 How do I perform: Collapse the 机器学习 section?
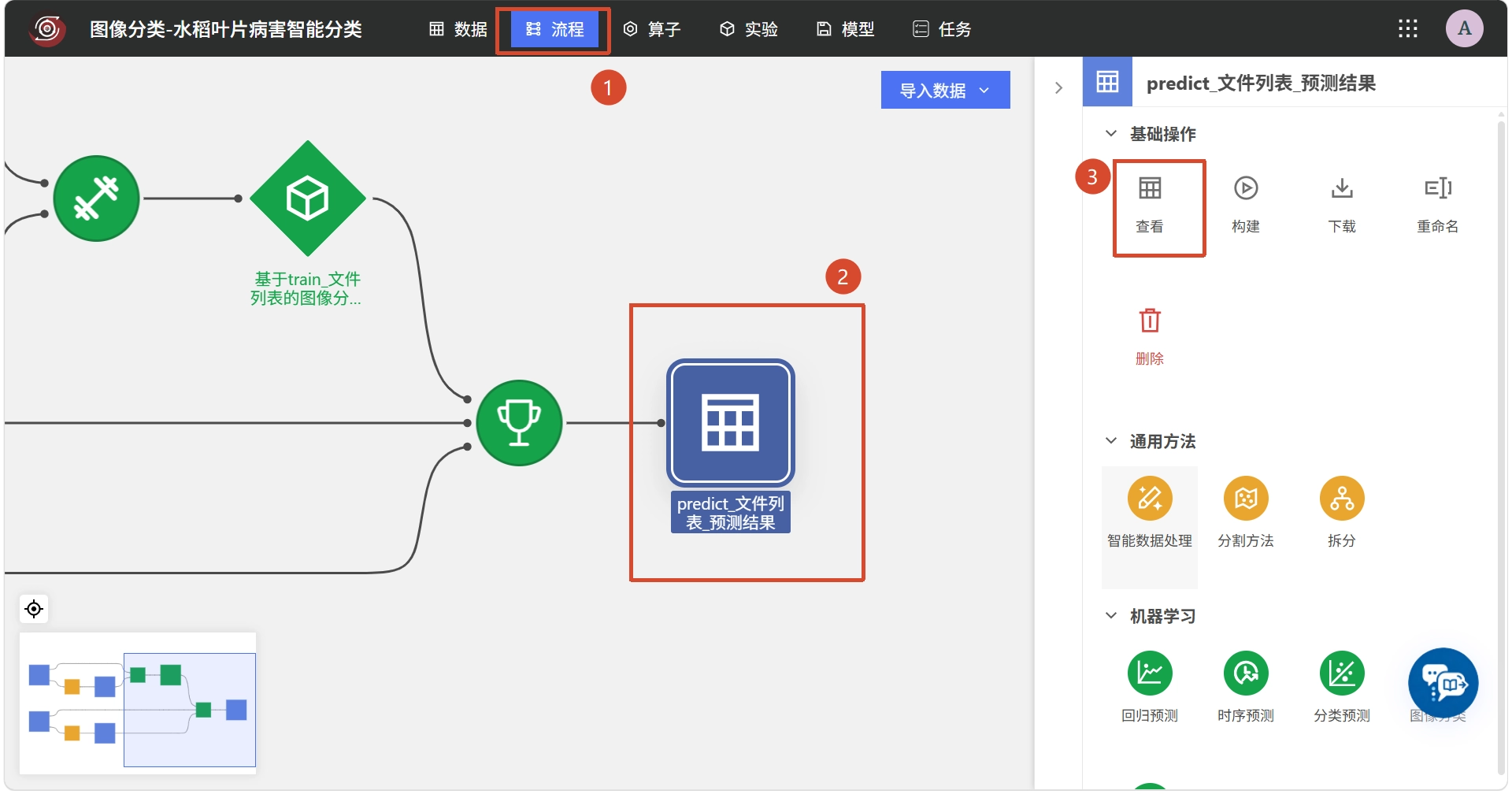(x=1111, y=615)
